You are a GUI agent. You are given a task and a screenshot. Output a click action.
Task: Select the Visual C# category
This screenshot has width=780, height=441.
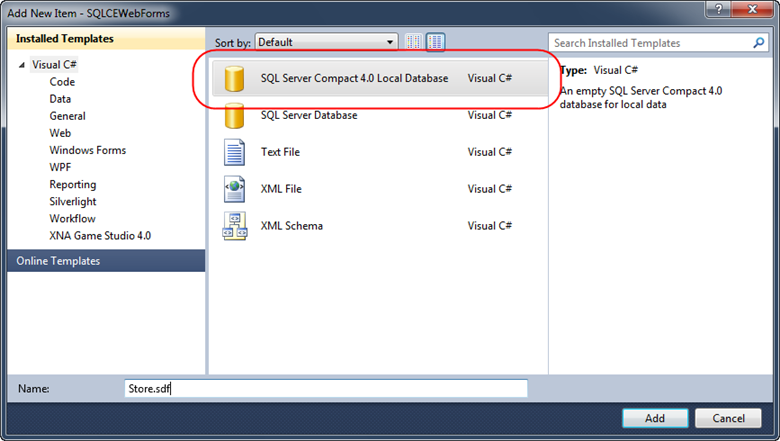[54, 65]
